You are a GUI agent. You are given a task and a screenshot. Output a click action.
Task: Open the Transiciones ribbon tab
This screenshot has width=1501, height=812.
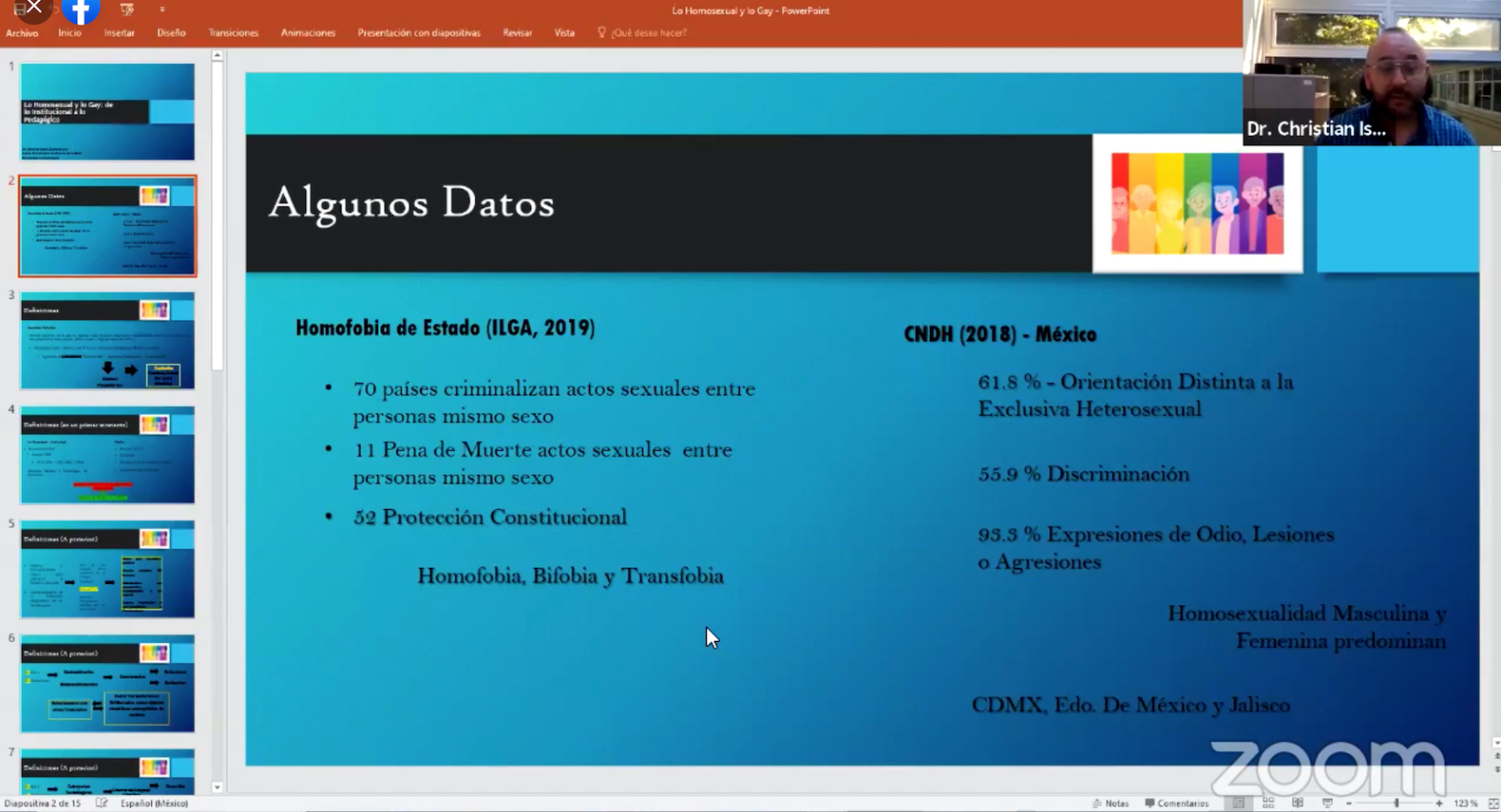click(x=233, y=33)
